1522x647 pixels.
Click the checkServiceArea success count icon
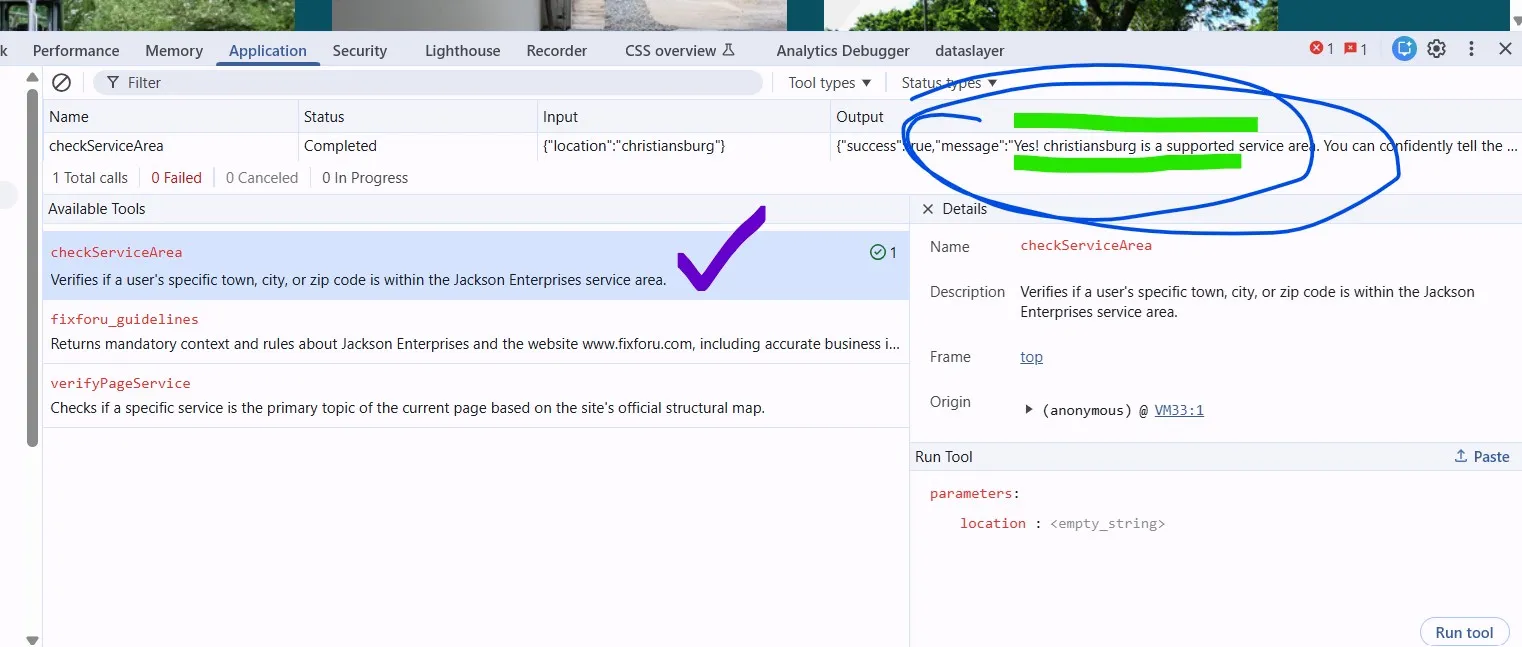877,253
